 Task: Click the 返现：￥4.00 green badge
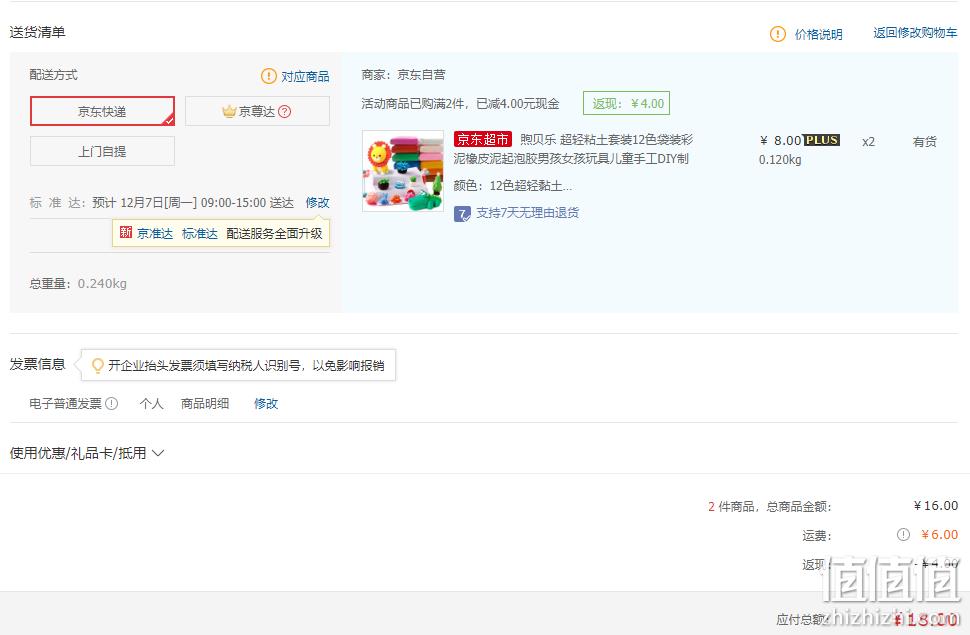coord(627,103)
